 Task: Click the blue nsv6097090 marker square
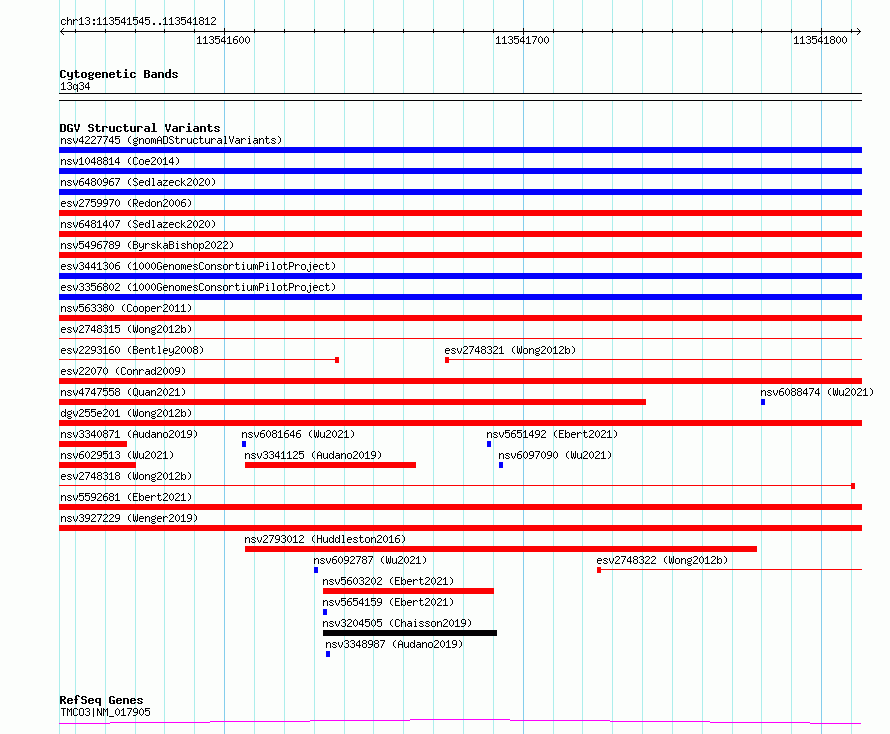(501, 465)
